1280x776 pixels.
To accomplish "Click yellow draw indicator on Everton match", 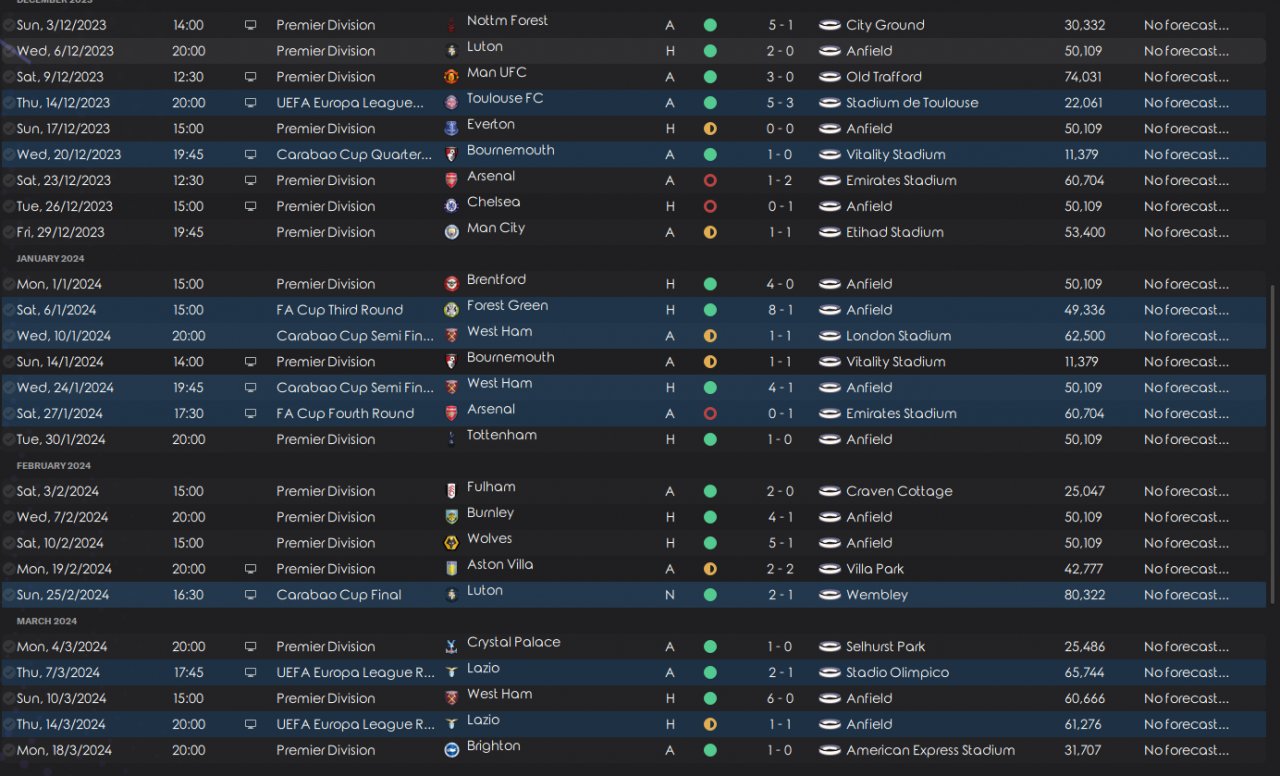I will (x=710, y=128).
